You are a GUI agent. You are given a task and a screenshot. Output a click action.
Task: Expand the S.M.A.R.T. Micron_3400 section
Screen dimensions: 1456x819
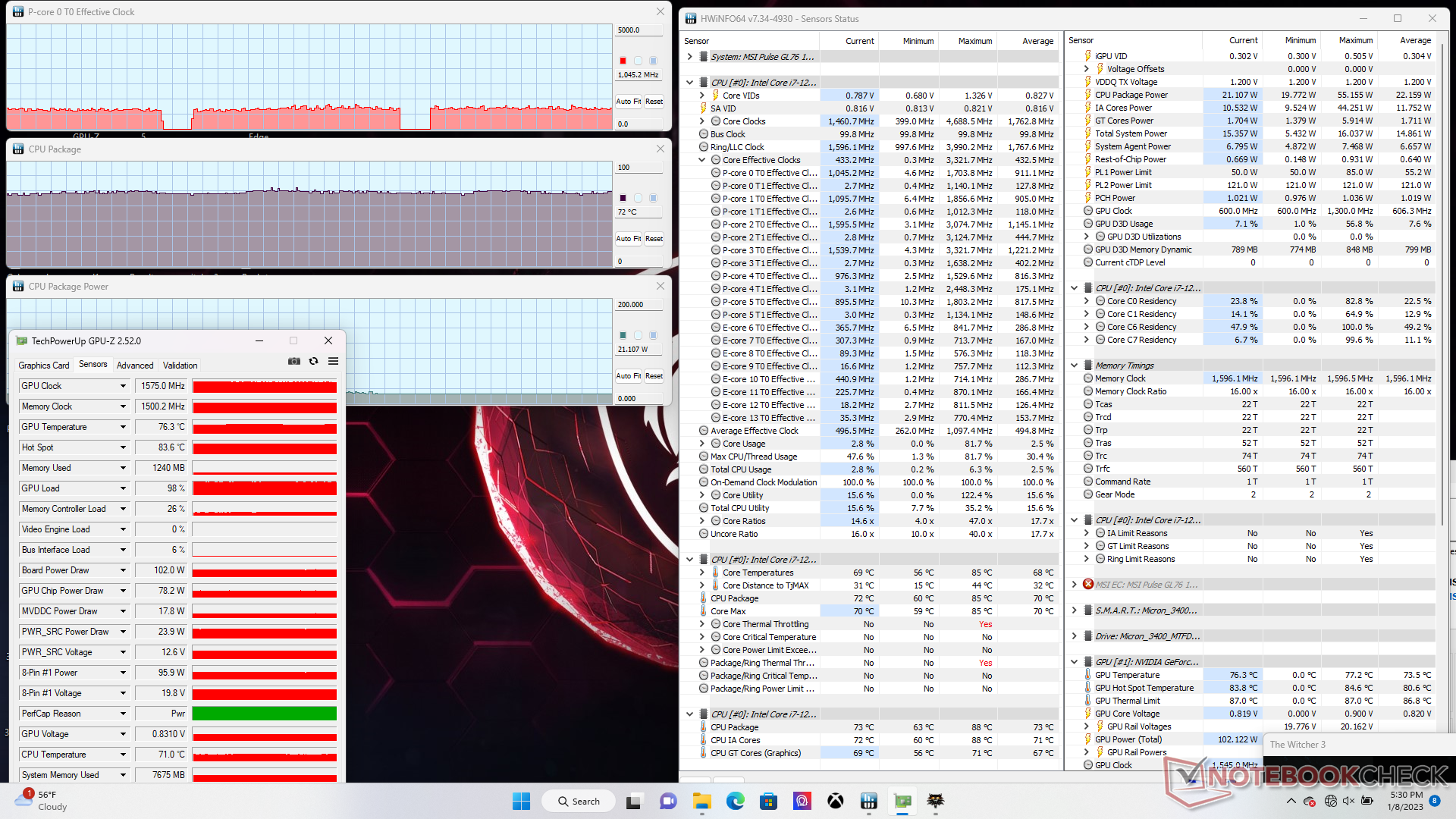[x=1074, y=610]
